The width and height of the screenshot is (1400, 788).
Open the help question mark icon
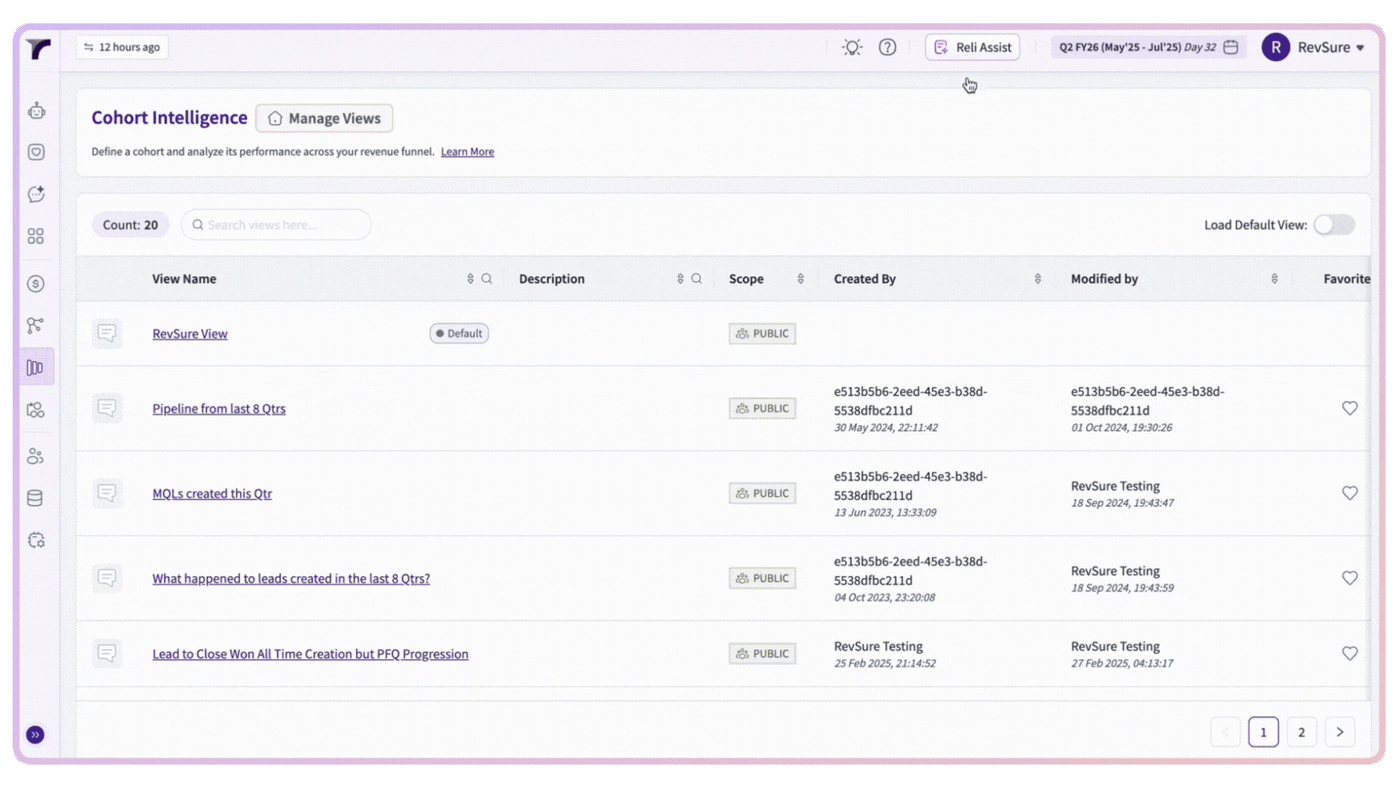point(887,47)
